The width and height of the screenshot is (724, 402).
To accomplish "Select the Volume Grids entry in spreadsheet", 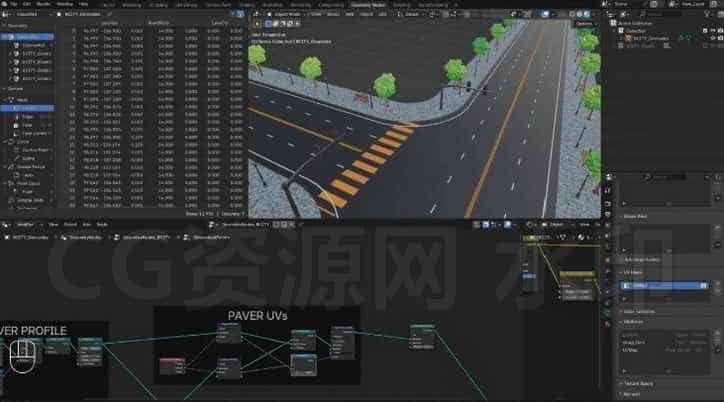I will [30, 200].
